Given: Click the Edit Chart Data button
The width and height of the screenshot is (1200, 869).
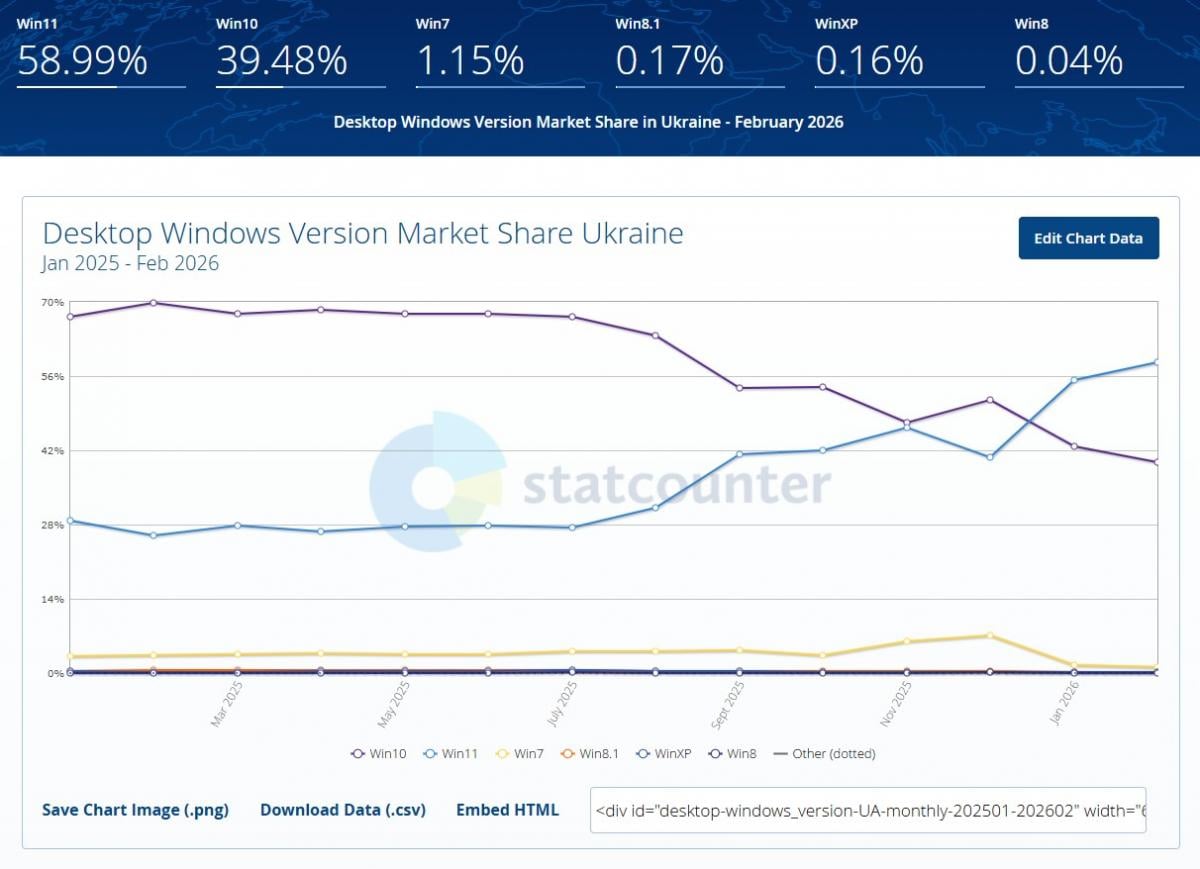Looking at the screenshot, I should 1088,238.
